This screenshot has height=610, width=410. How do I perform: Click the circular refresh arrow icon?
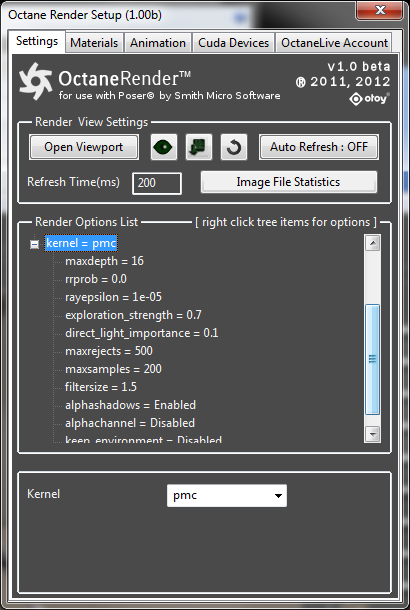tap(234, 147)
